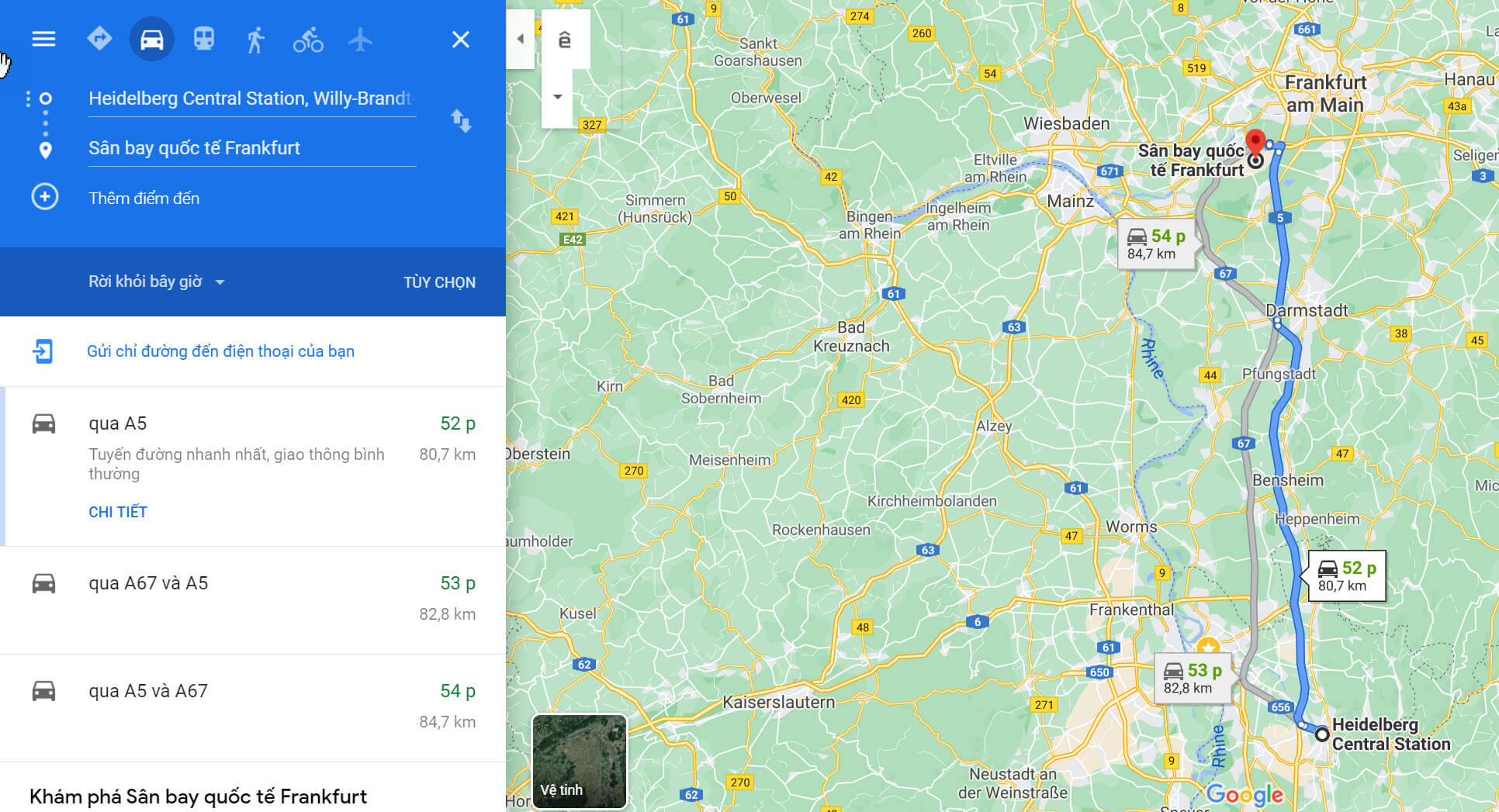This screenshot has width=1499, height=812.
Task: Click red destination pin at Frankfurt airport
Action: [1255, 144]
